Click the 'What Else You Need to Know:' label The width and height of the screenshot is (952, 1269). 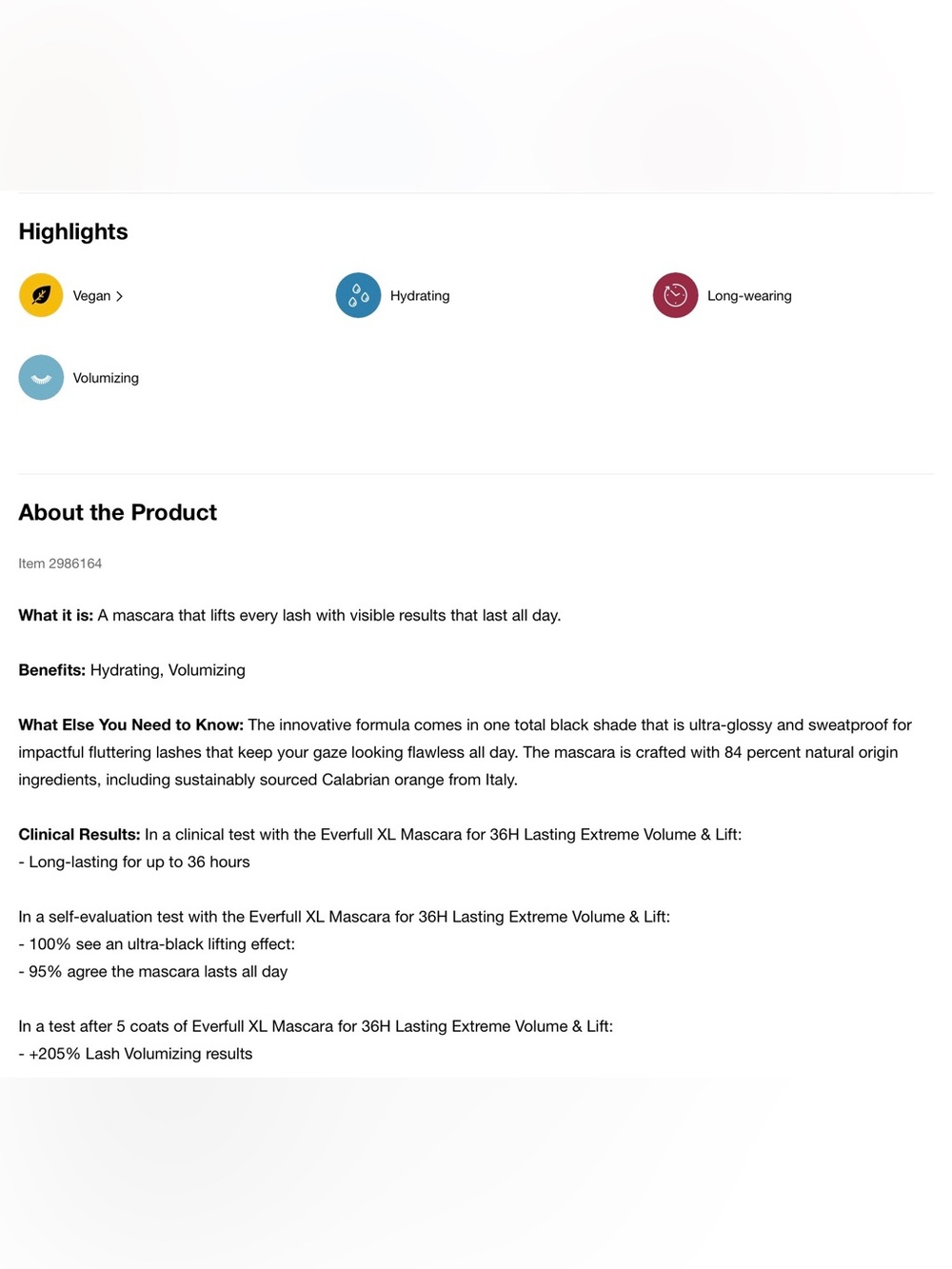130,724
